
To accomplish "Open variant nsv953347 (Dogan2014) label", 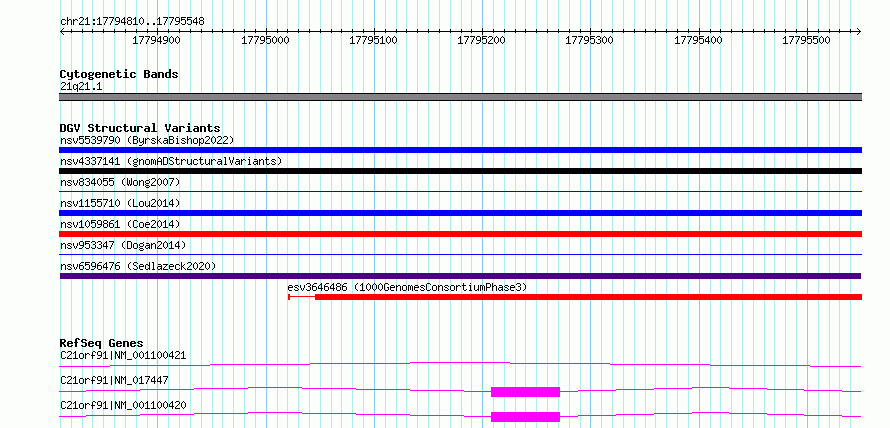I will coord(123,245).
